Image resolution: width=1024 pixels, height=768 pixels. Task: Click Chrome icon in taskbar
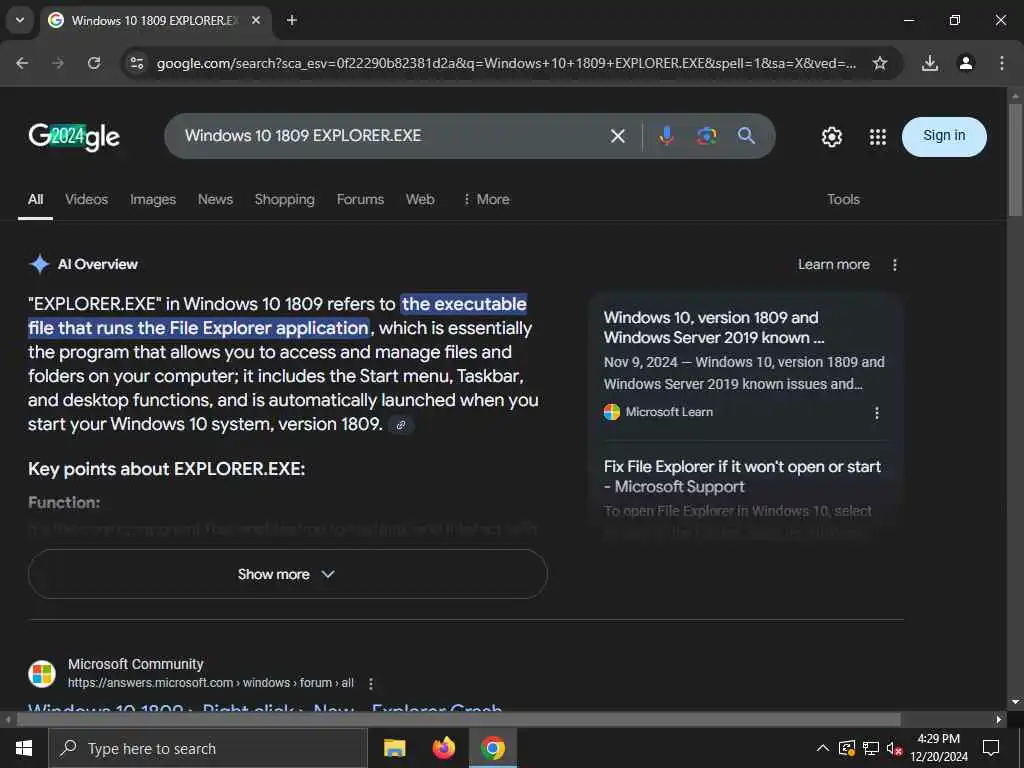tap(492, 748)
